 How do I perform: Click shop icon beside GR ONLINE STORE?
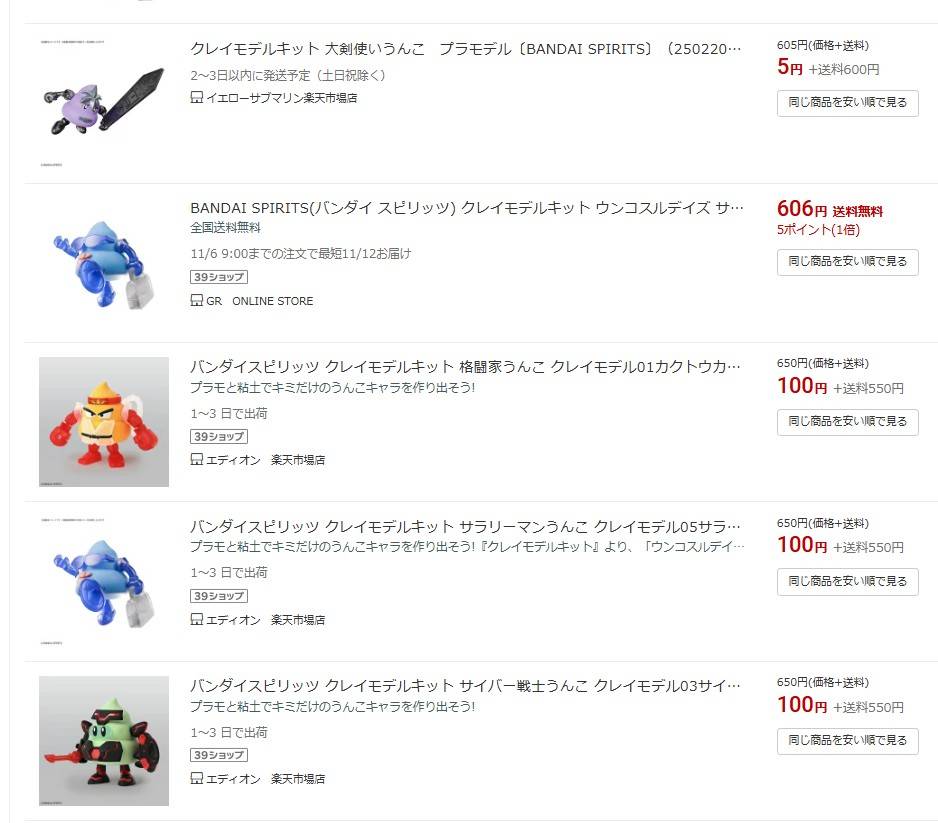[x=196, y=300]
